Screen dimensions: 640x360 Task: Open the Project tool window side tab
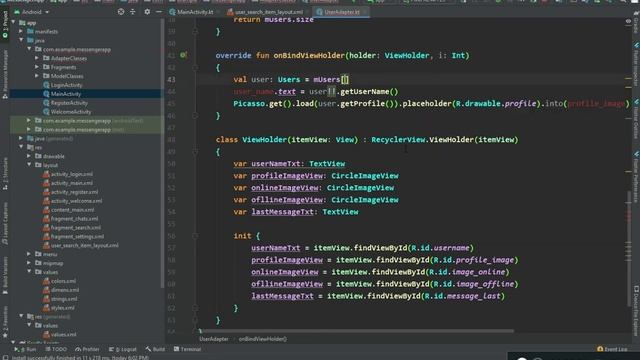coord(5,24)
